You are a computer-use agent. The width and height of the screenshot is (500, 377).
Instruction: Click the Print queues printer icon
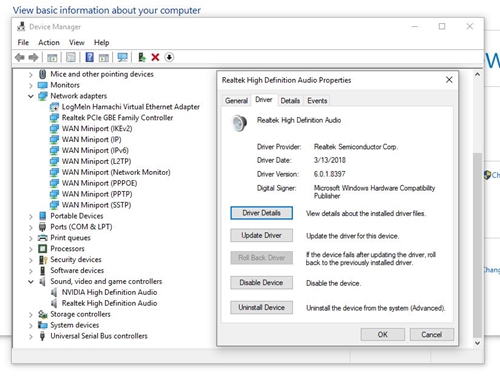[x=43, y=238]
